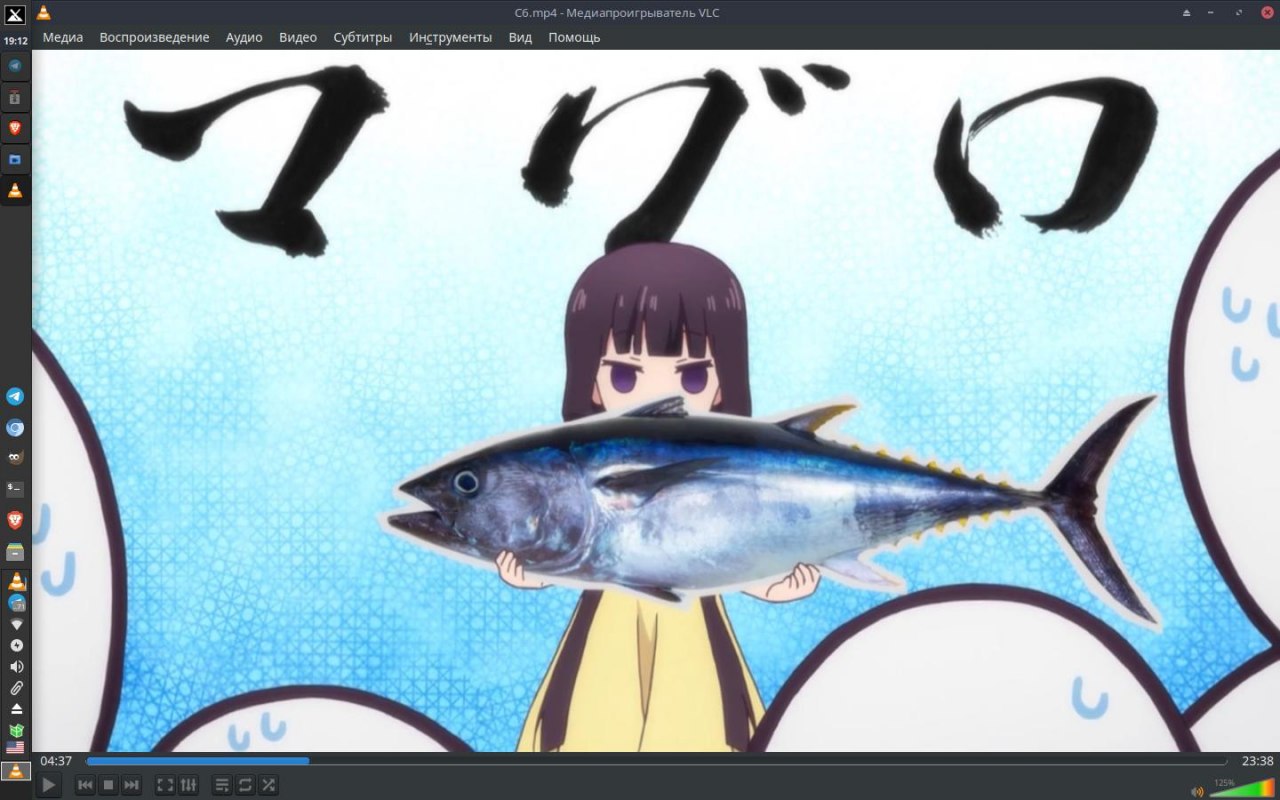
Task: Open the Инструменты menu
Action: coord(450,37)
